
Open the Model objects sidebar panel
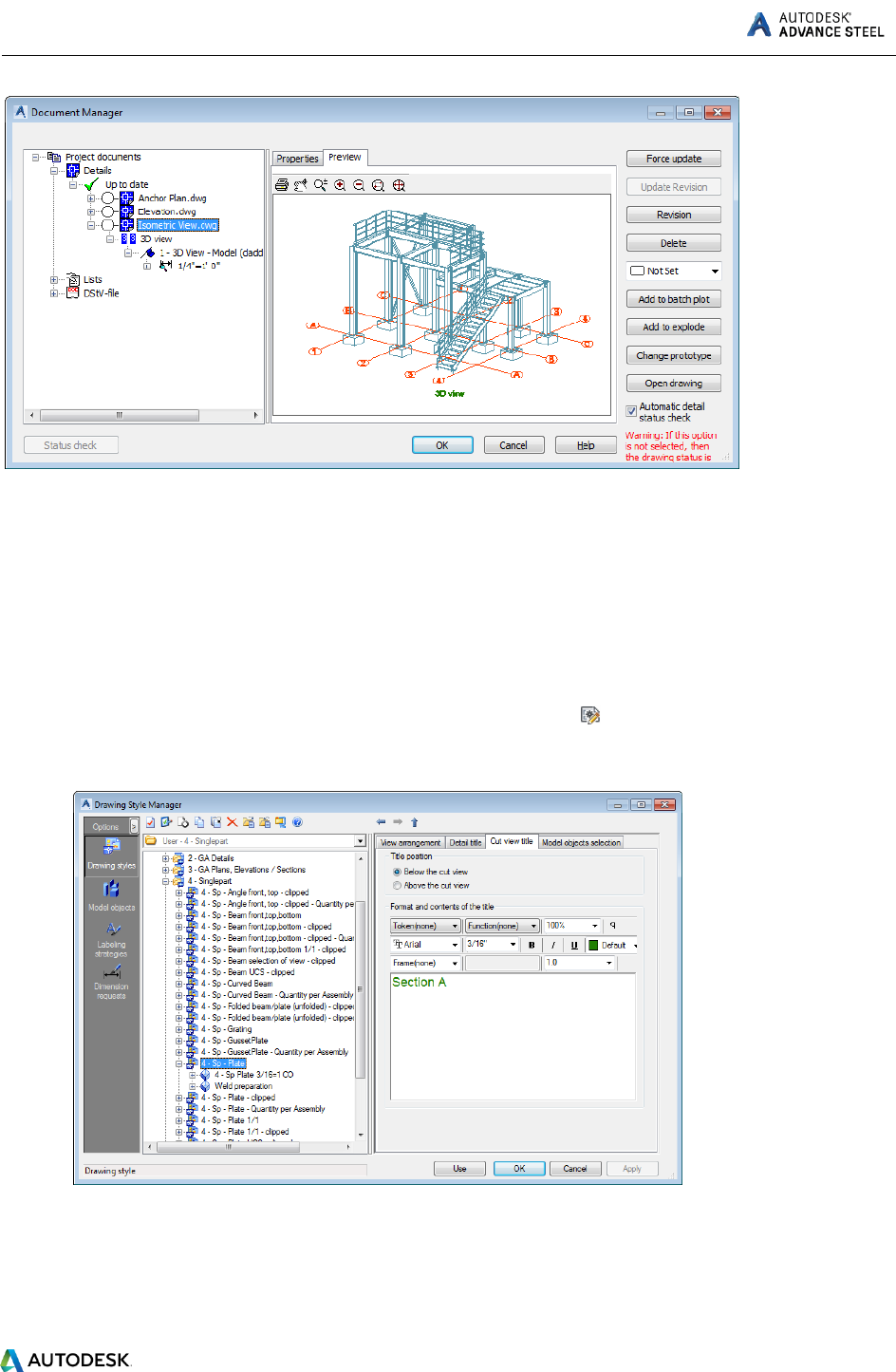click(x=111, y=895)
